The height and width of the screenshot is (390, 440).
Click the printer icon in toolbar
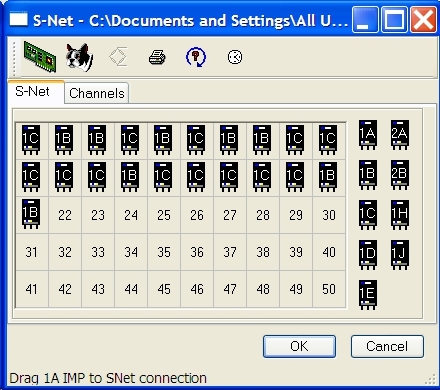[x=157, y=57]
